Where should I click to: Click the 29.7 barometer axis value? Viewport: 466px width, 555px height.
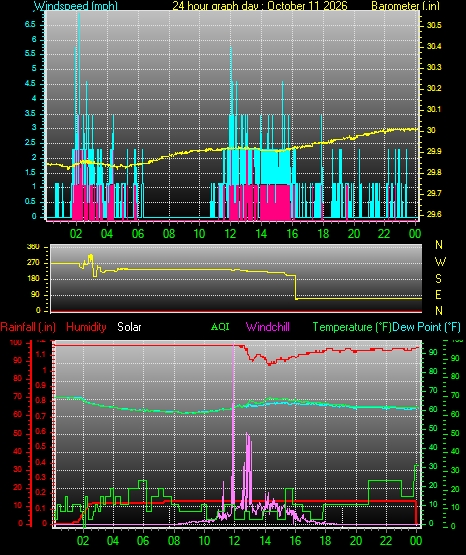tap(434, 193)
